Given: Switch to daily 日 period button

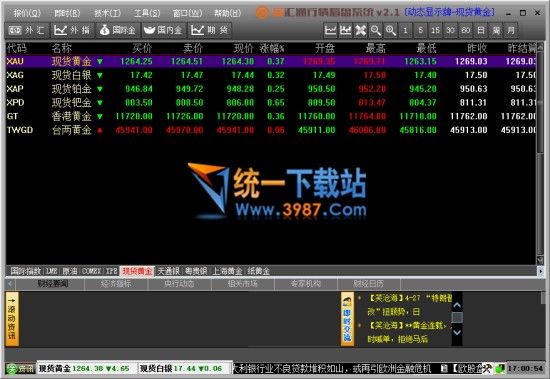Looking at the screenshot, I should pyautogui.click(x=481, y=31).
